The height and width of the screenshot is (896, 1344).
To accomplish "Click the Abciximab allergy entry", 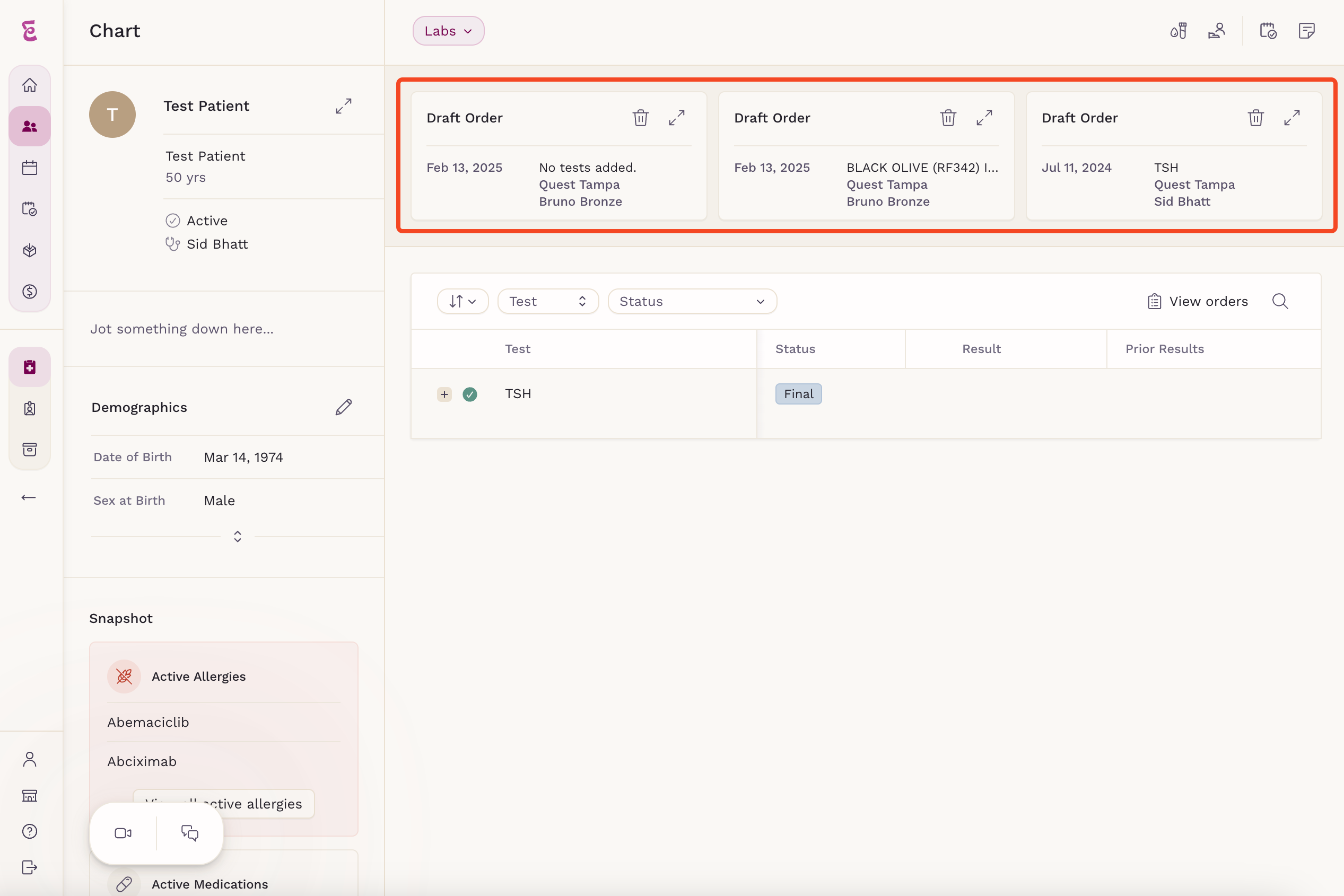I will 142,762.
